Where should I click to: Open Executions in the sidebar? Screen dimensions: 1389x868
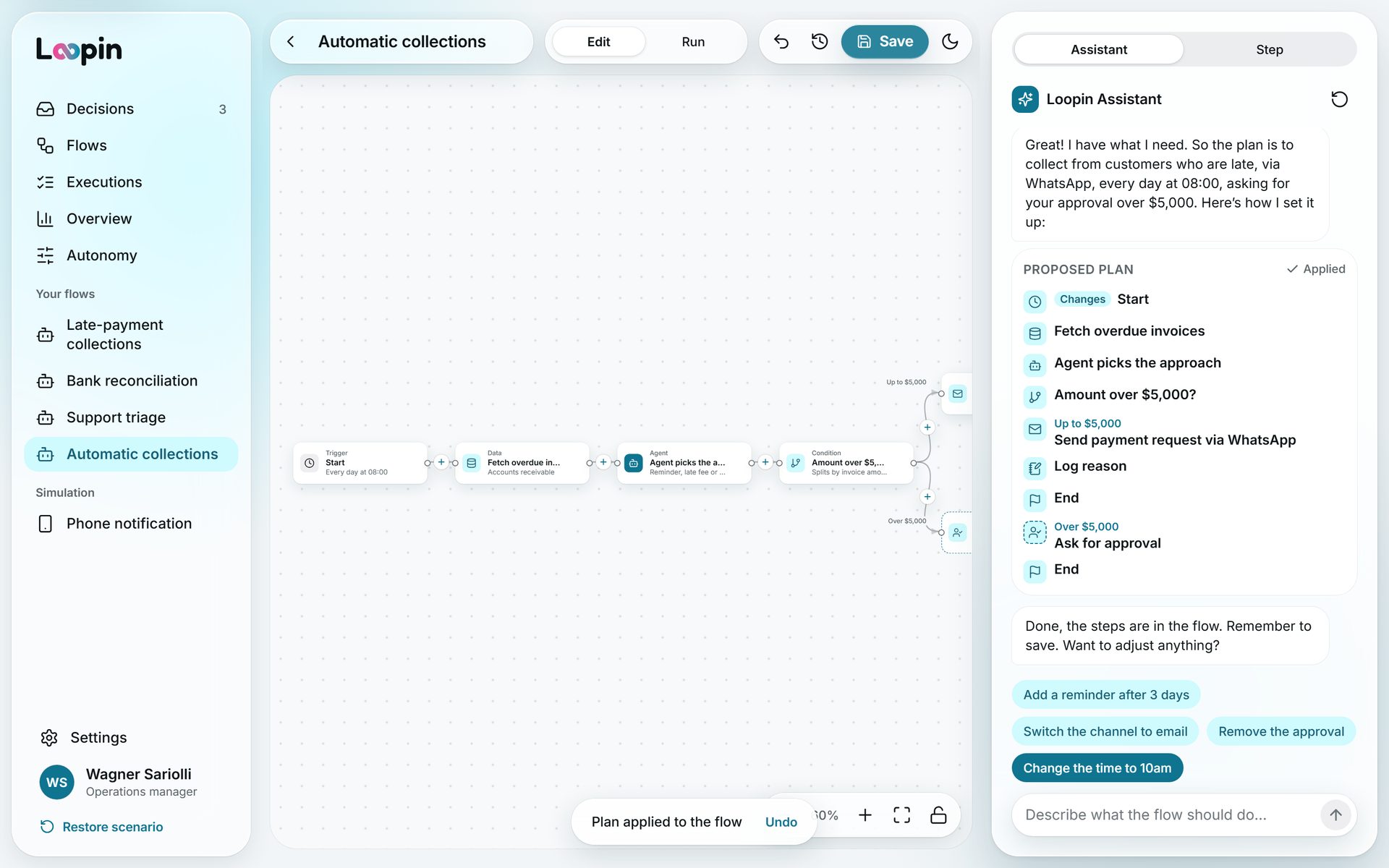(131, 182)
